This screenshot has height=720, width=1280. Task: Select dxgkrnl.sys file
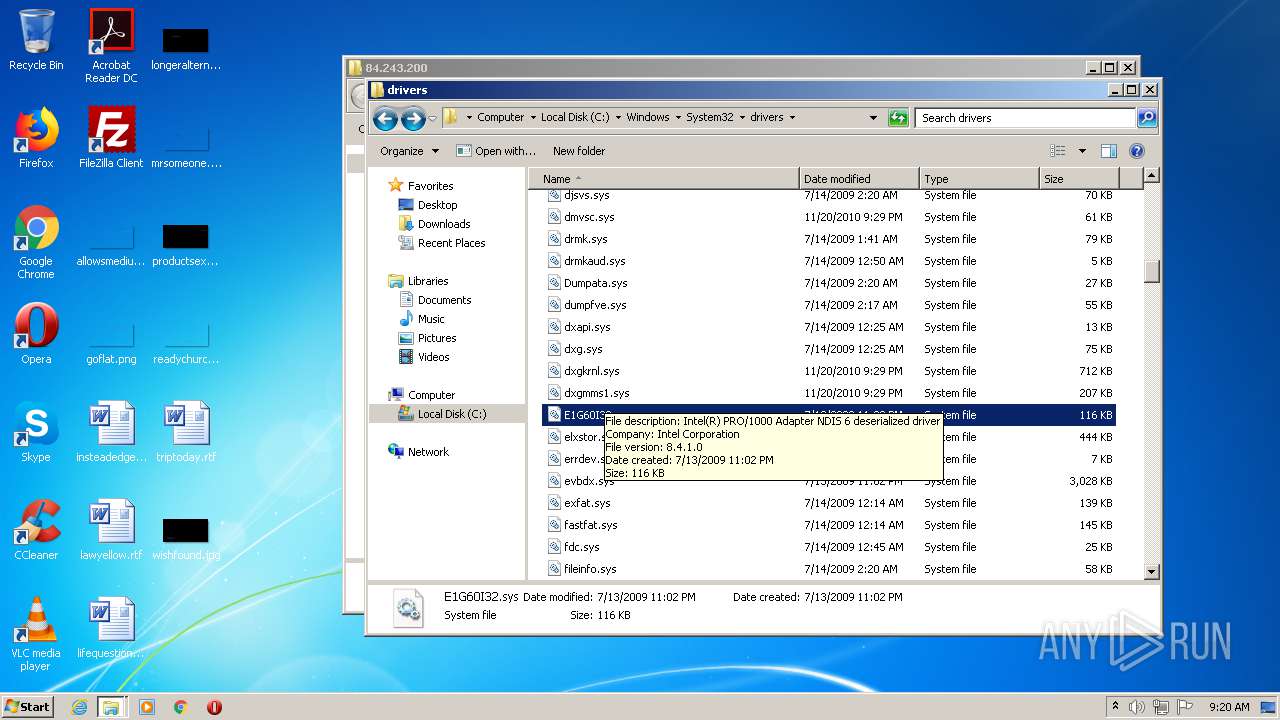tap(592, 371)
